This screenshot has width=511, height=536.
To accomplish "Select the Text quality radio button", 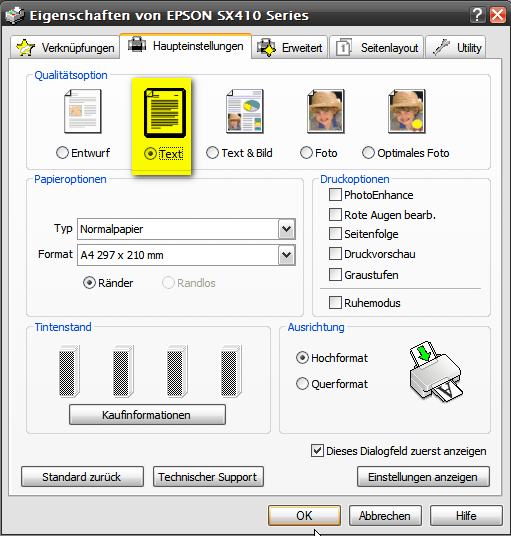I will click(x=150, y=153).
